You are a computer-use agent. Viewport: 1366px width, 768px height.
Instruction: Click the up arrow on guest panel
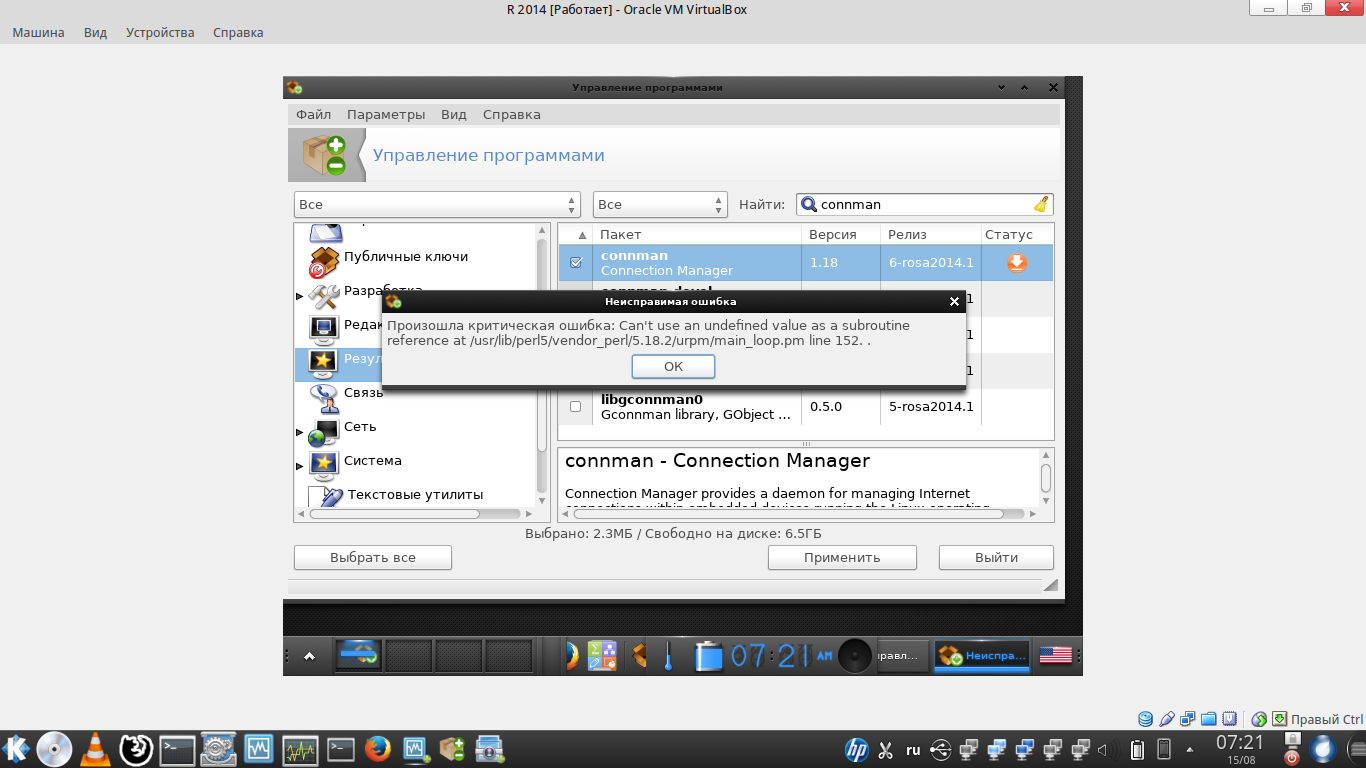click(x=309, y=656)
